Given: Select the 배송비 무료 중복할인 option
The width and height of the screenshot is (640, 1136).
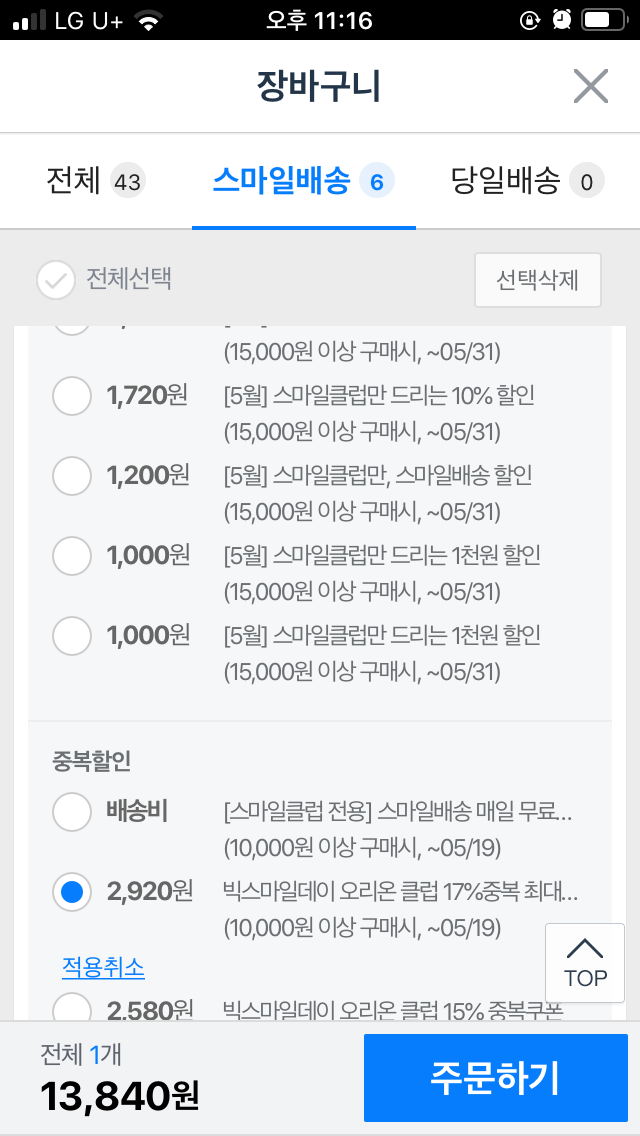Looking at the screenshot, I should (x=72, y=812).
